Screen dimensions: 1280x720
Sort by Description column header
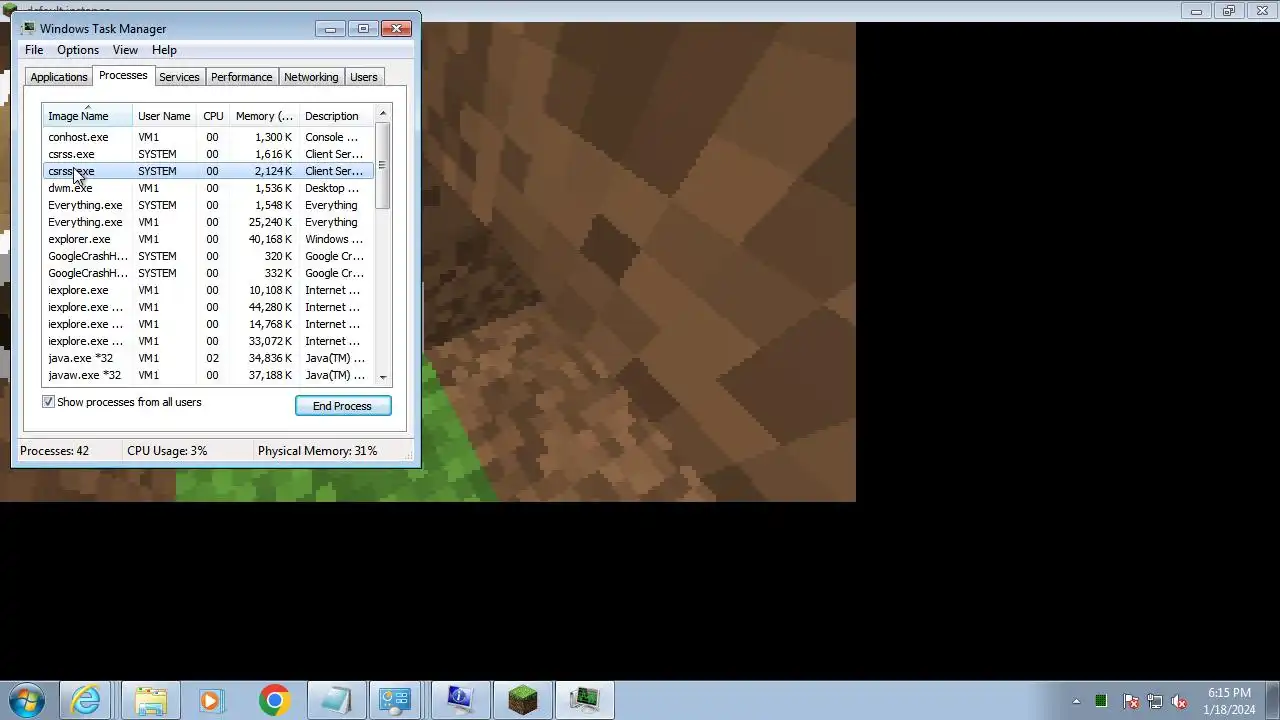click(335, 116)
